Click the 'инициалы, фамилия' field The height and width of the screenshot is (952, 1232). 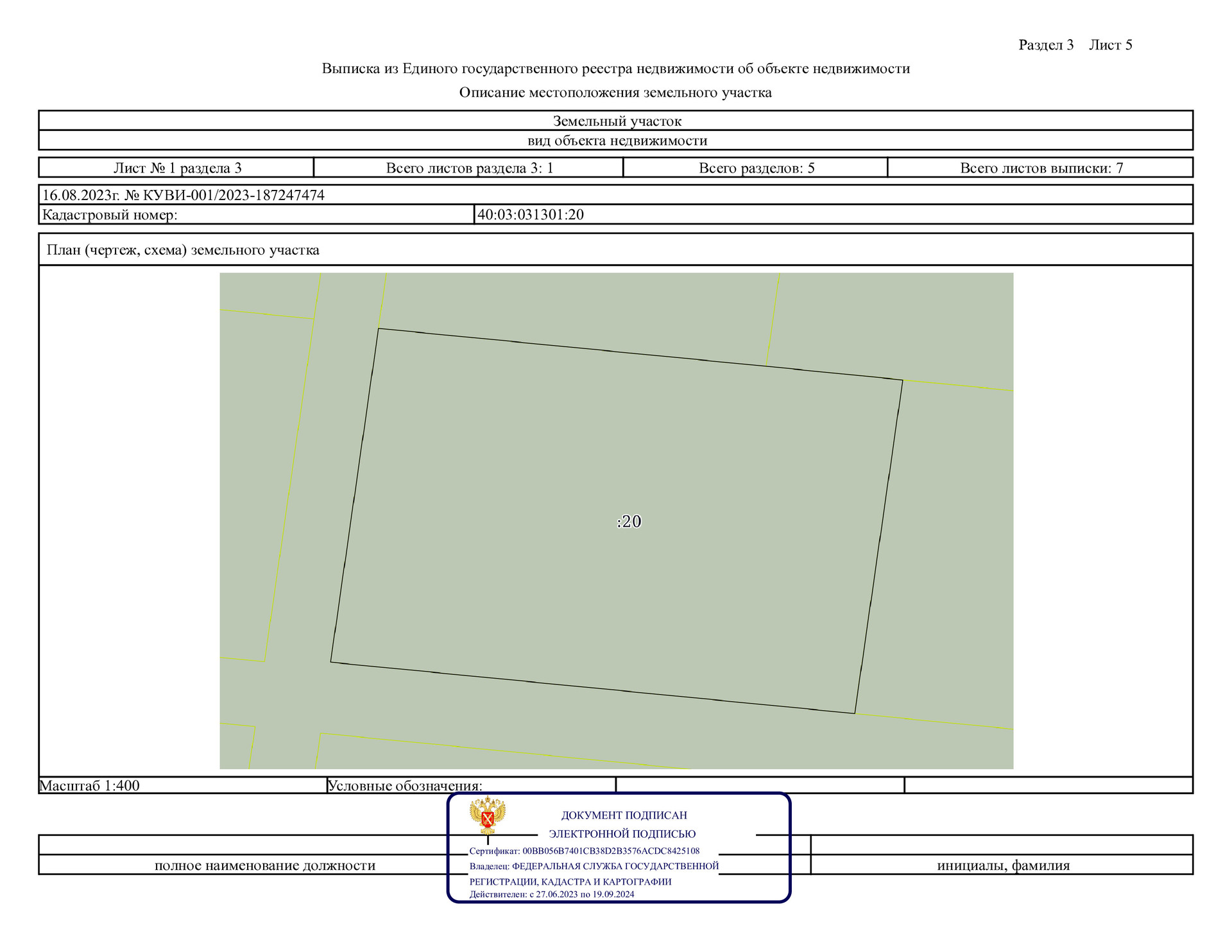tap(1003, 865)
